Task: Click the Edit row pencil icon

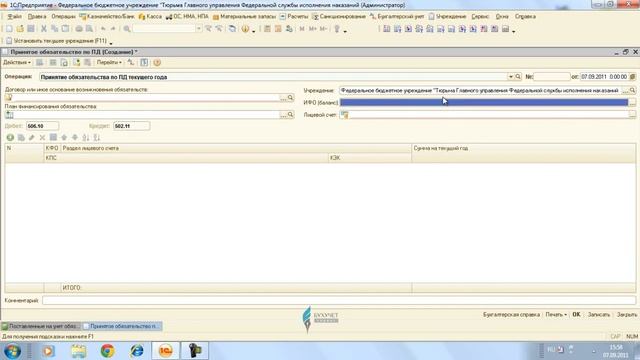Action: click(31, 138)
